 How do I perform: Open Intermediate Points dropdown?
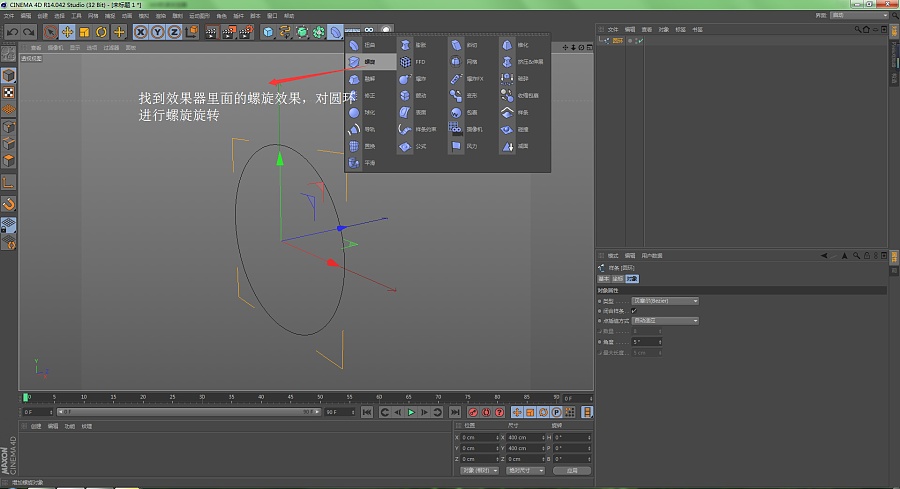coord(665,321)
